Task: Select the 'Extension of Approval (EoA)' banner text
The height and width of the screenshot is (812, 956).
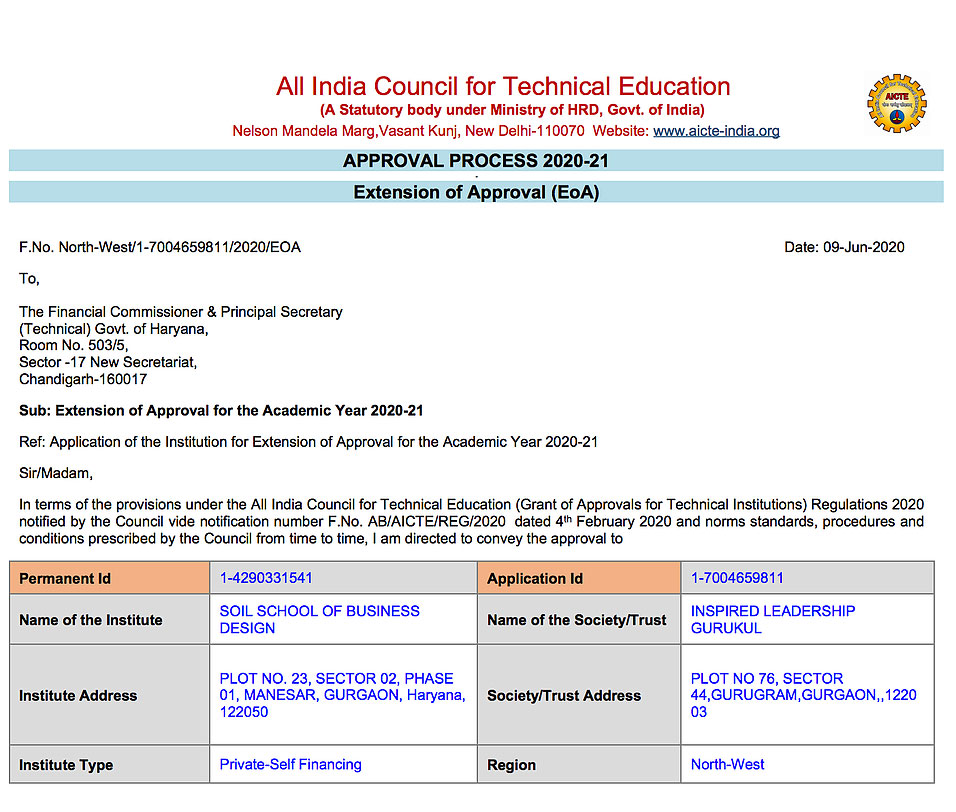Action: (x=476, y=193)
